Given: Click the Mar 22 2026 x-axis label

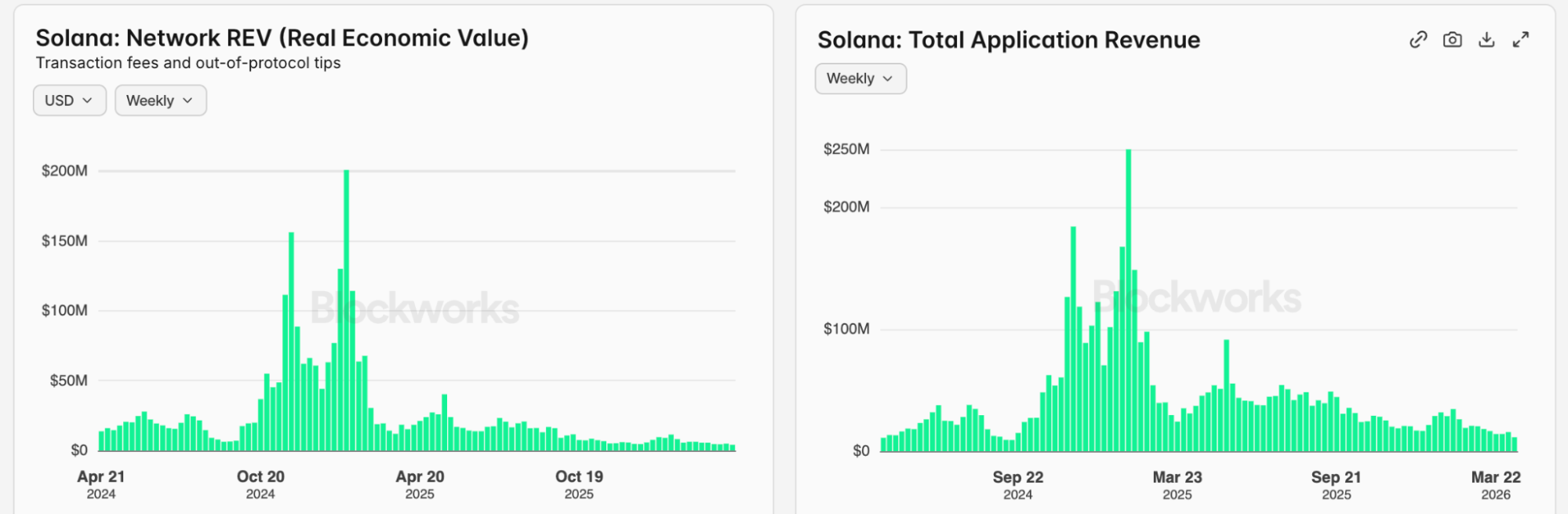Looking at the screenshot, I should coord(1495,485).
